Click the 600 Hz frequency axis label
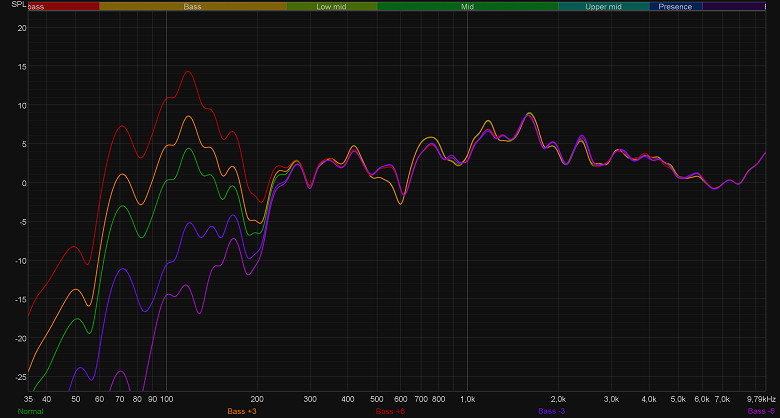 pyautogui.click(x=401, y=399)
